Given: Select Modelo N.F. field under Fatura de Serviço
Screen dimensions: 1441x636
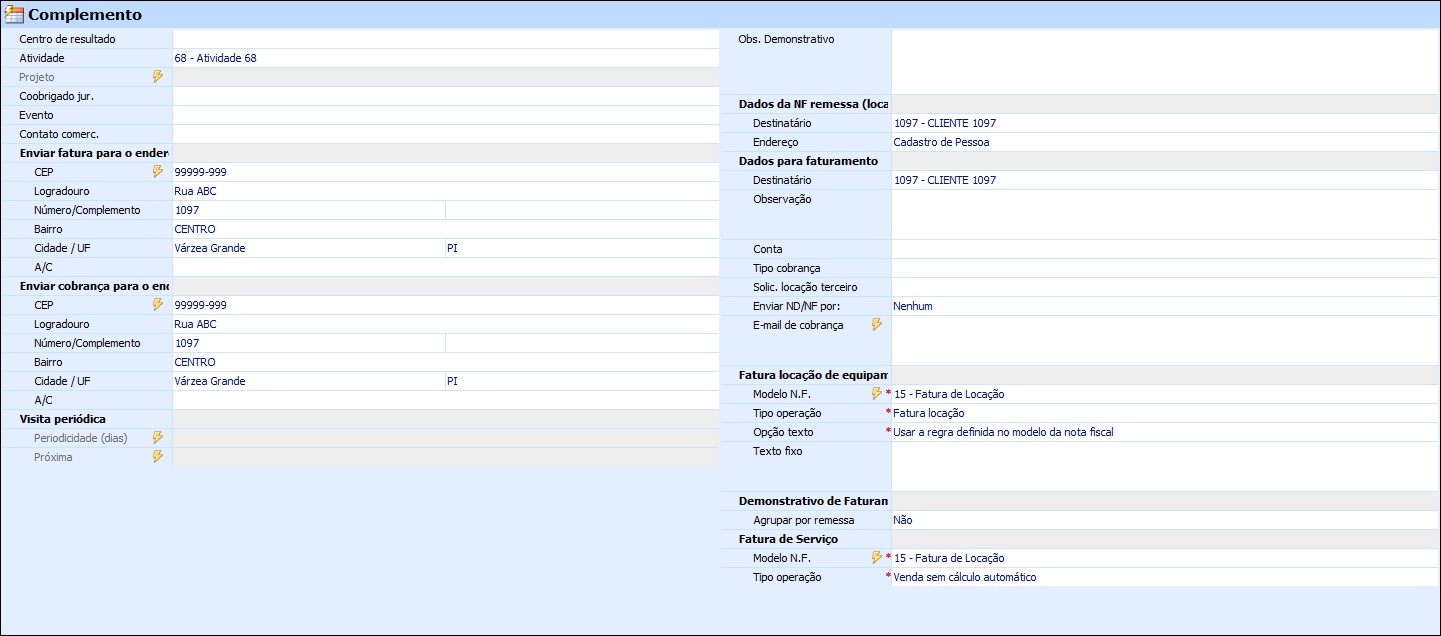Looking at the screenshot, I should [x=1166, y=558].
